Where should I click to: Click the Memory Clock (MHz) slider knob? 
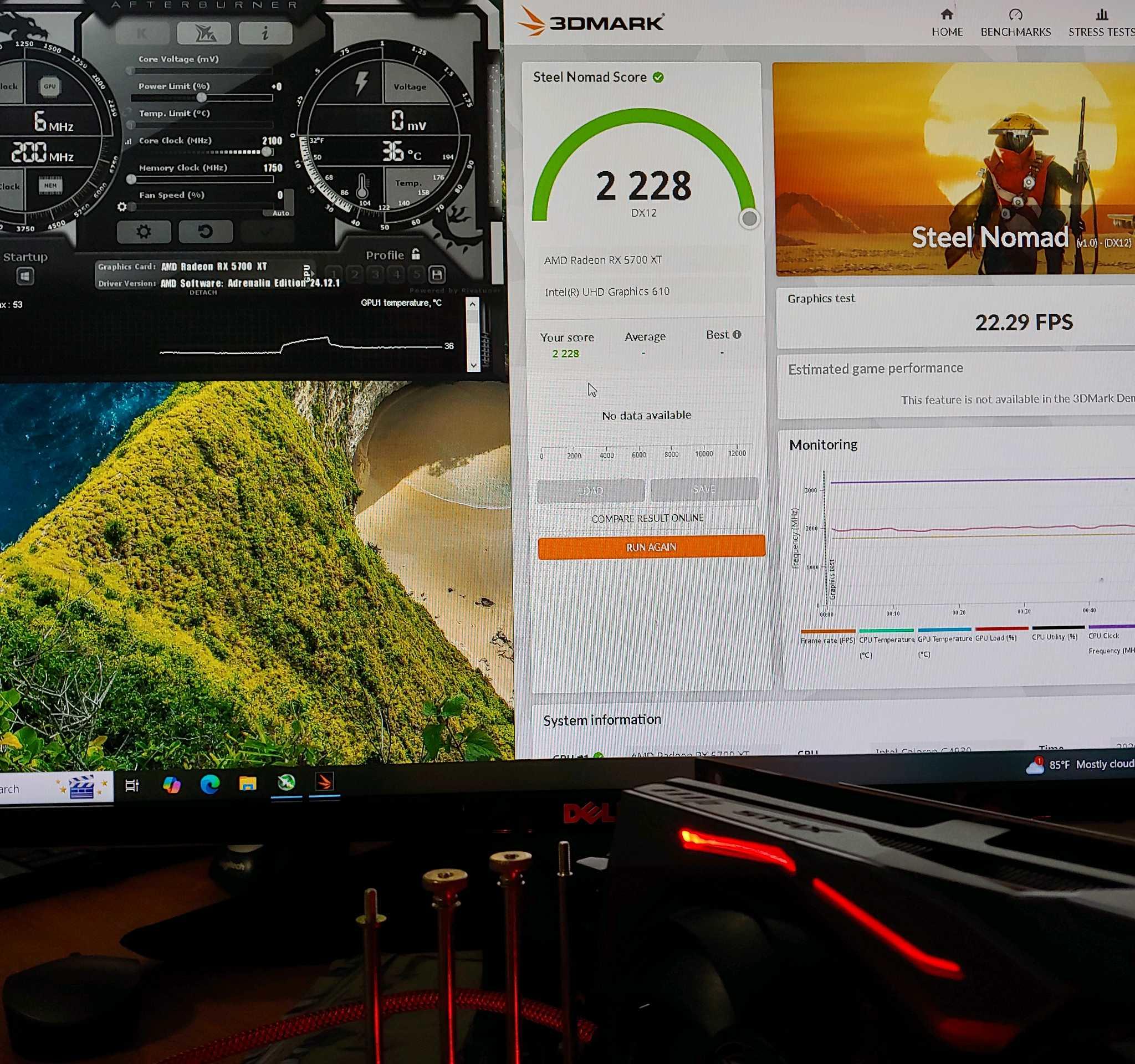pos(131,179)
